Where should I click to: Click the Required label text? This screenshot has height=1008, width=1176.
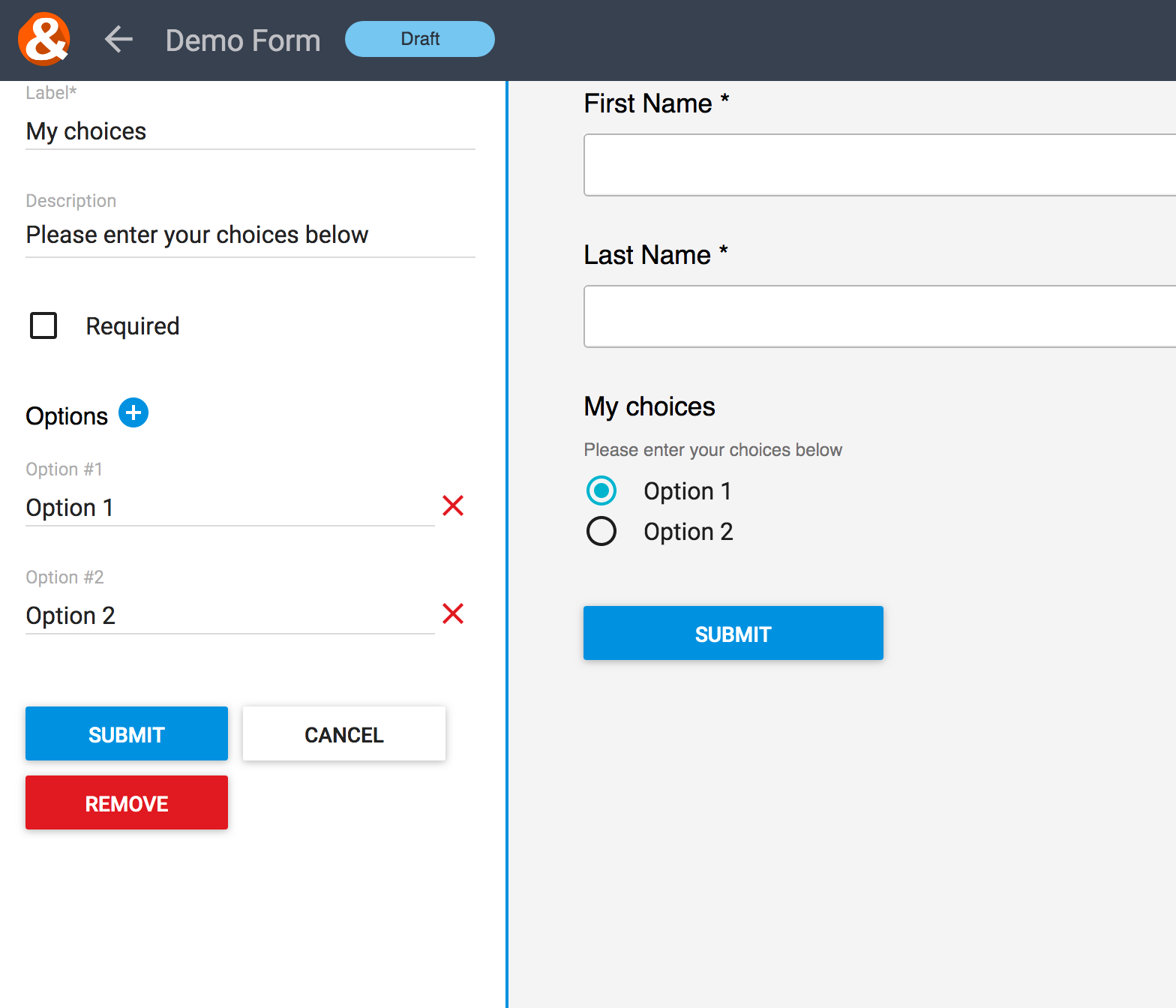(133, 326)
